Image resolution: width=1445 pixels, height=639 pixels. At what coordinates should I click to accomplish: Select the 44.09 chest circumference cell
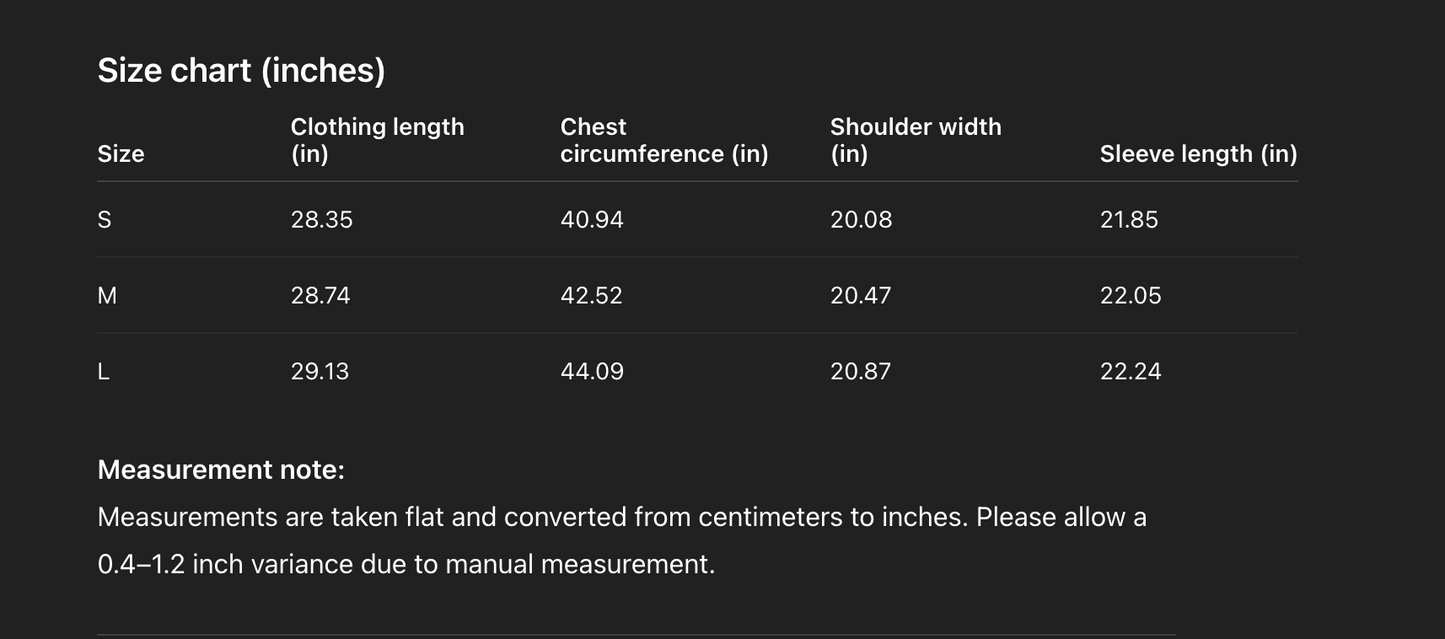point(591,372)
